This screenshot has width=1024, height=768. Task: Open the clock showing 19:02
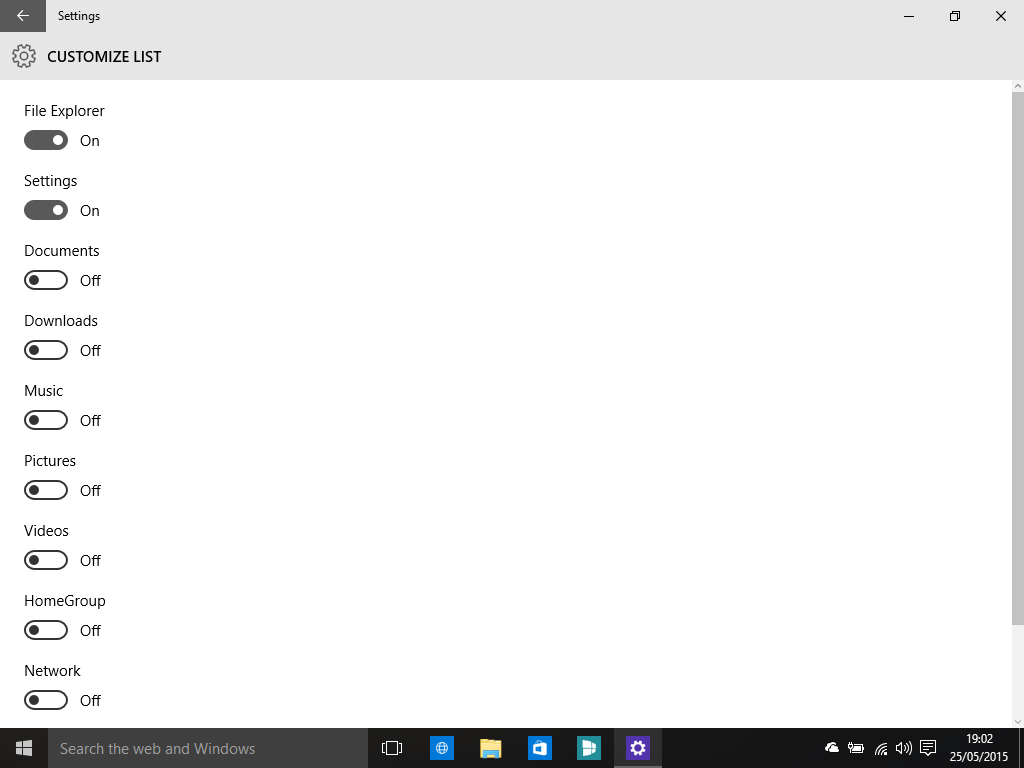pyautogui.click(x=979, y=748)
